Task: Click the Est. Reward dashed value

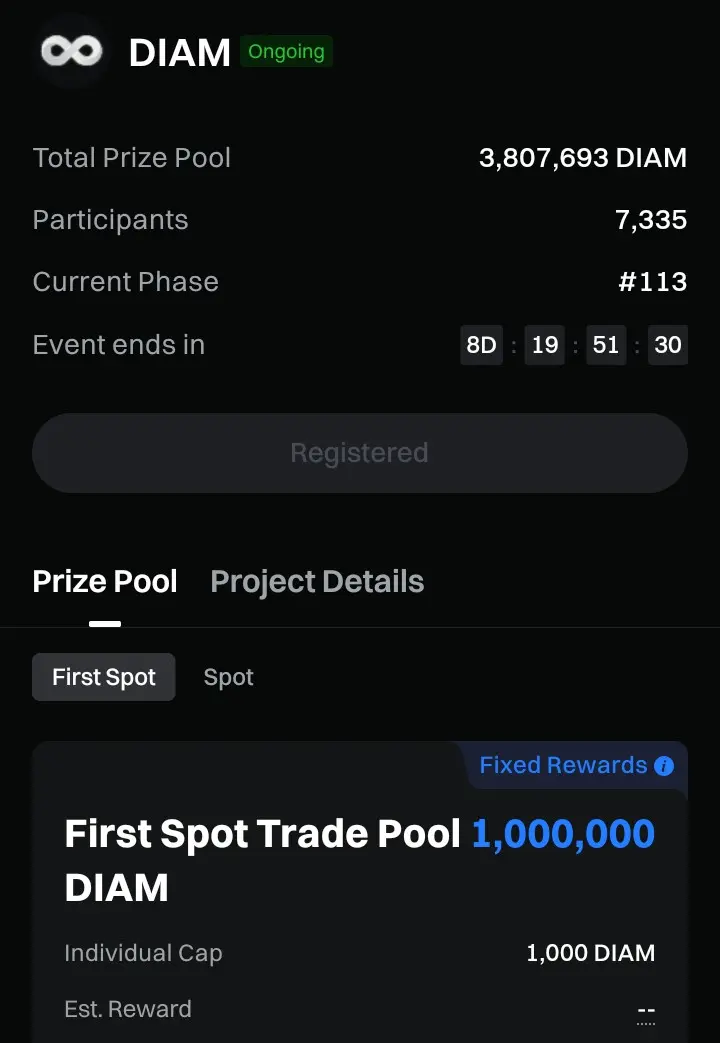Action: (x=646, y=1011)
